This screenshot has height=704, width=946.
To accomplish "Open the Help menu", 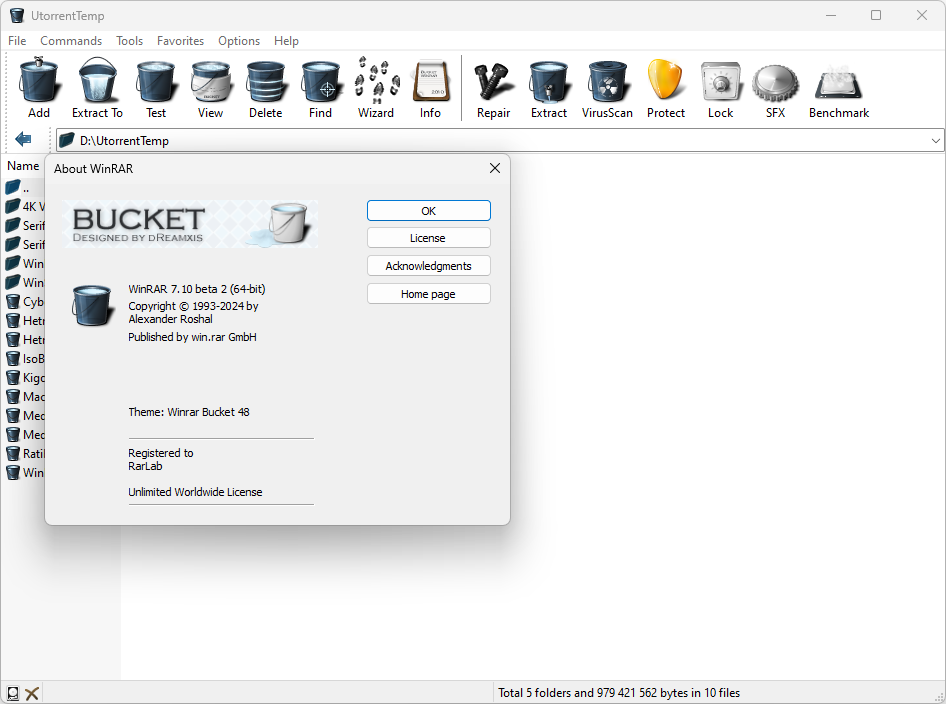I will [286, 40].
